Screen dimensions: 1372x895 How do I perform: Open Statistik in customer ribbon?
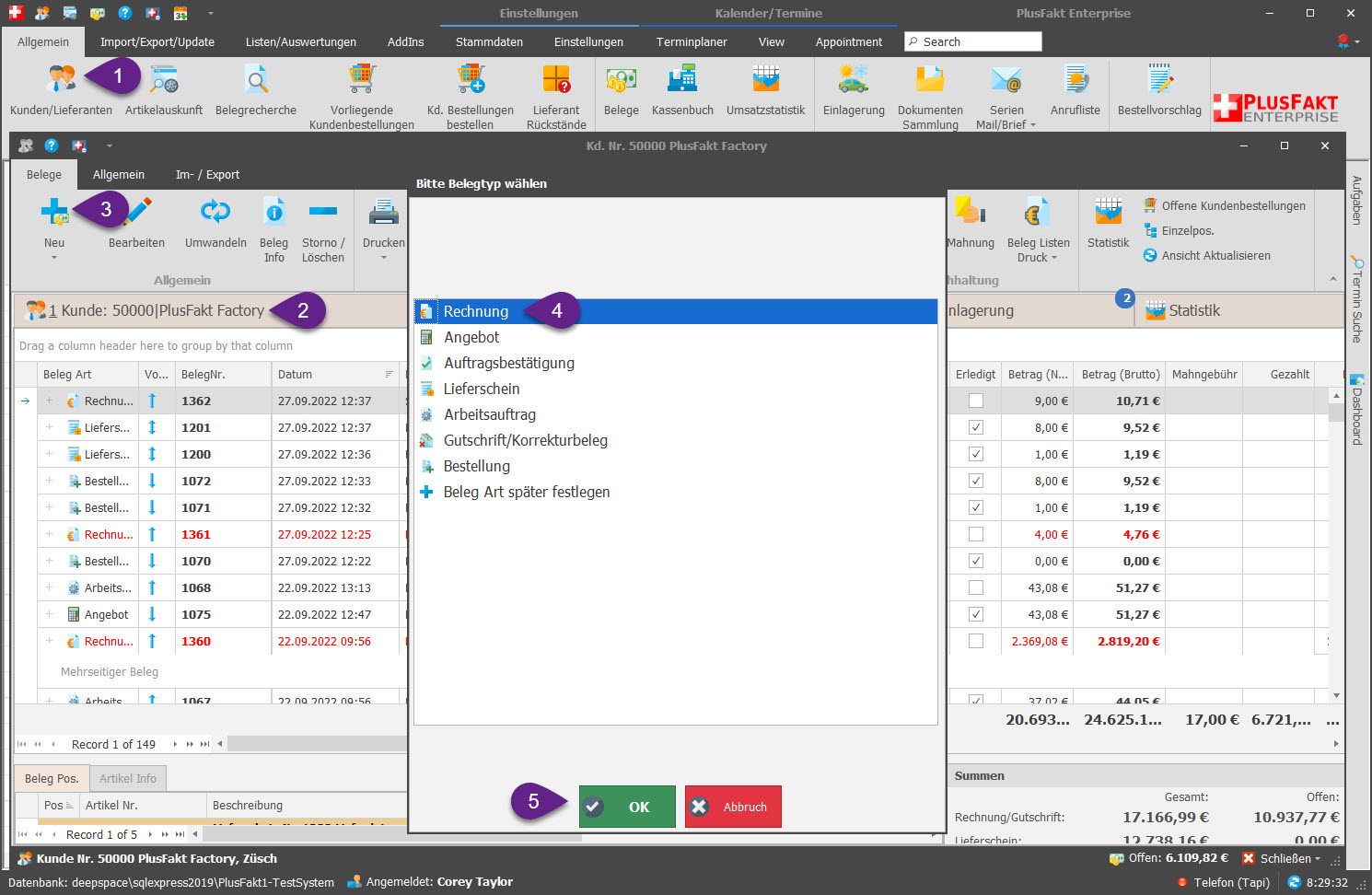point(1108,223)
